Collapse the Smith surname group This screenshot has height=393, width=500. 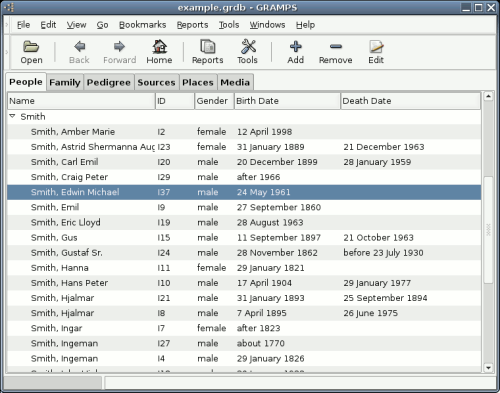(13, 116)
